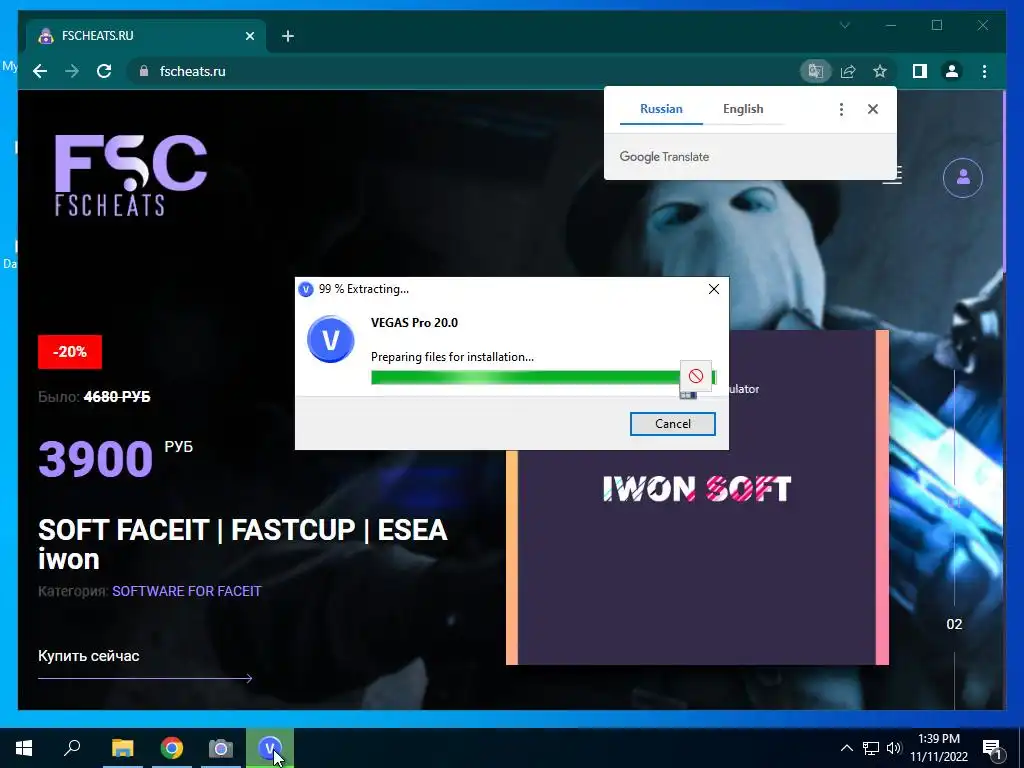The width and height of the screenshot is (1024, 768).
Task: Click the -20% discount badge
Action: pyautogui.click(x=70, y=352)
